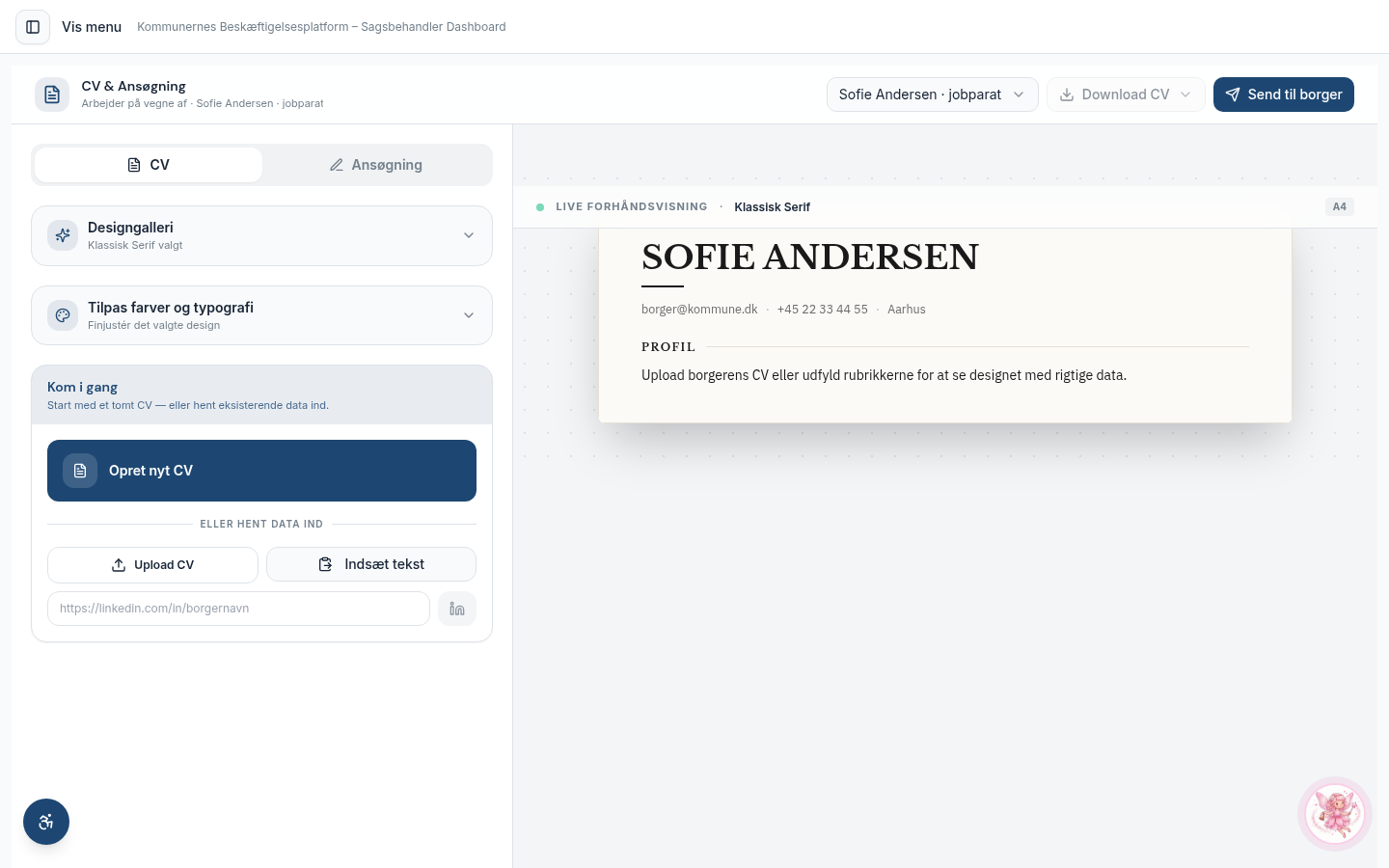Click the Vis menu label
The height and width of the screenshot is (868, 1389).
coord(92,27)
